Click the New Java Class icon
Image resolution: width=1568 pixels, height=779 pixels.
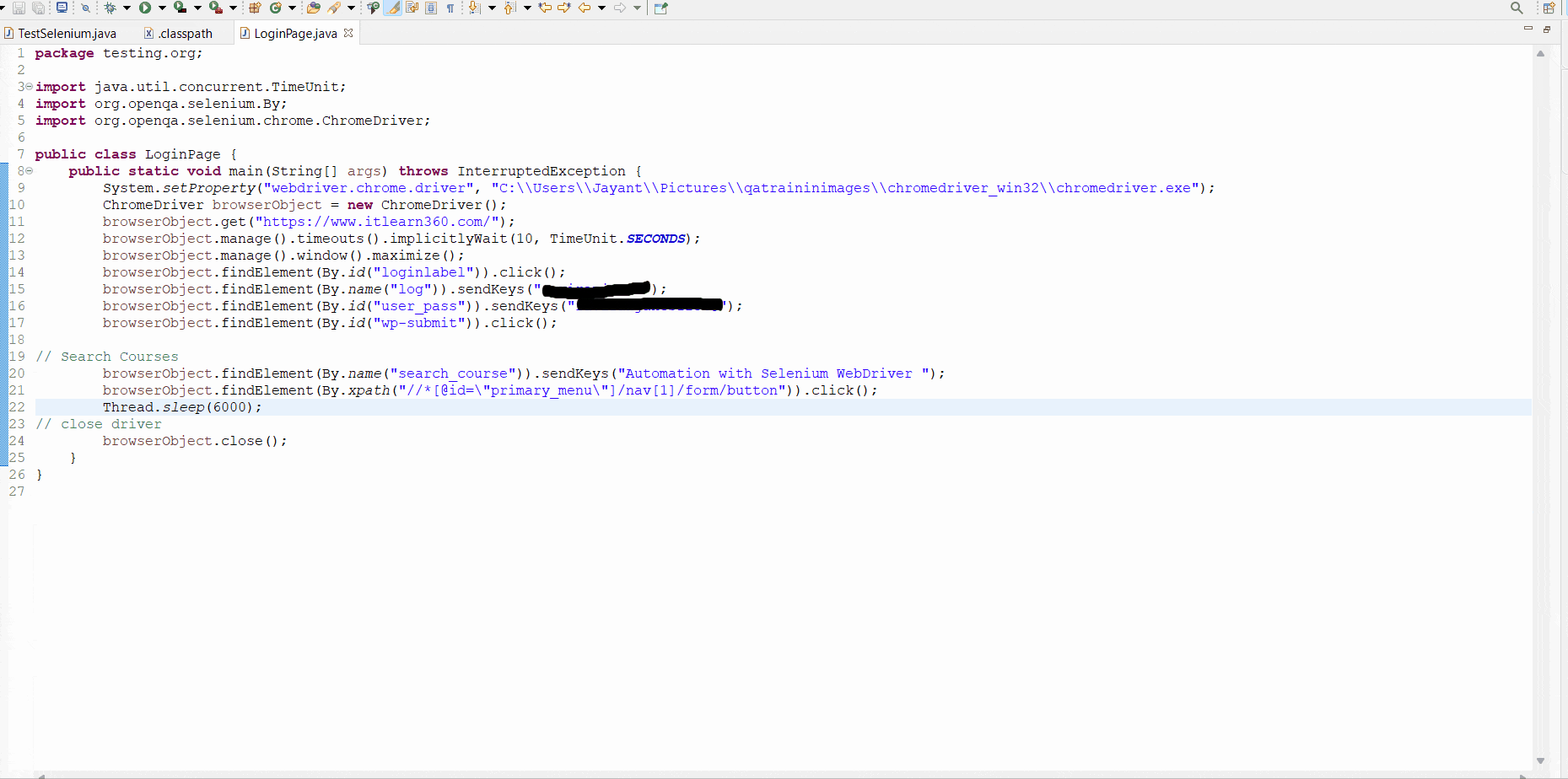pyautogui.click(x=276, y=8)
